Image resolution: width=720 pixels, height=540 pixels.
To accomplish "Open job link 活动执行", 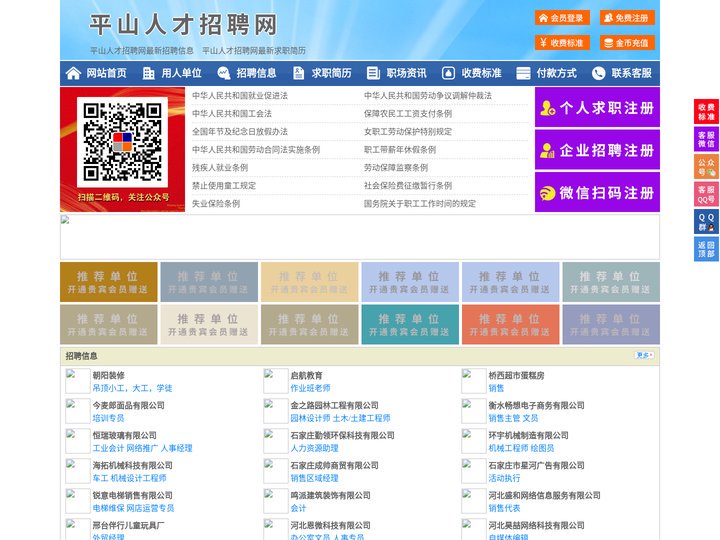I will (x=504, y=478).
